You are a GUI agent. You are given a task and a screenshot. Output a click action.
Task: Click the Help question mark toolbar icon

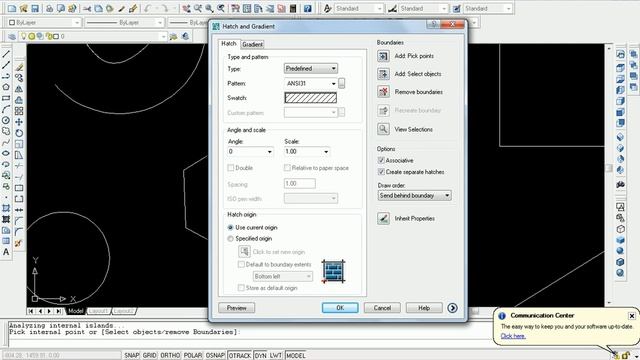[x=307, y=8]
